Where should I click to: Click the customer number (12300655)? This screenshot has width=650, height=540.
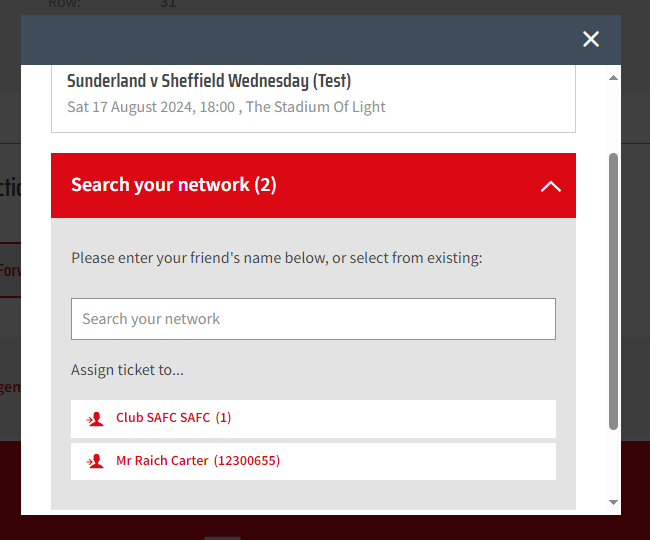pos(247,461)
